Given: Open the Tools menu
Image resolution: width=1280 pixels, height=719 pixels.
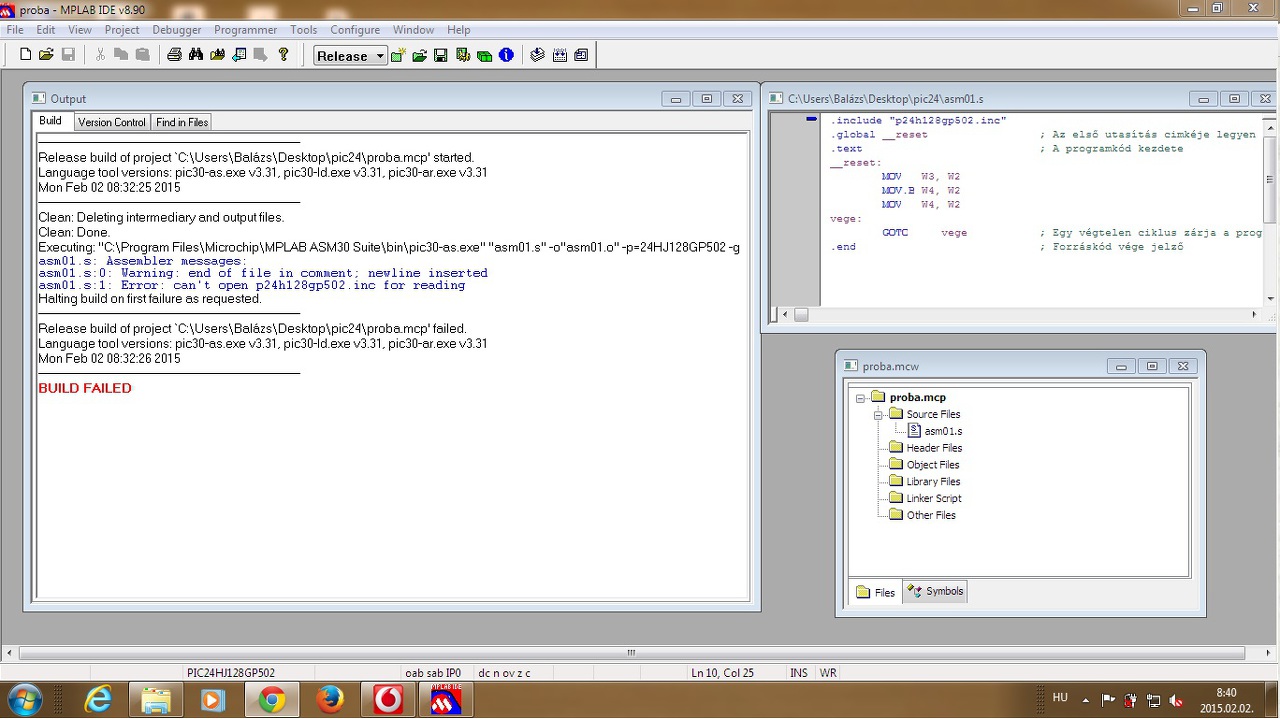Looking at the screenshot, I should click(x=304, y=30).
